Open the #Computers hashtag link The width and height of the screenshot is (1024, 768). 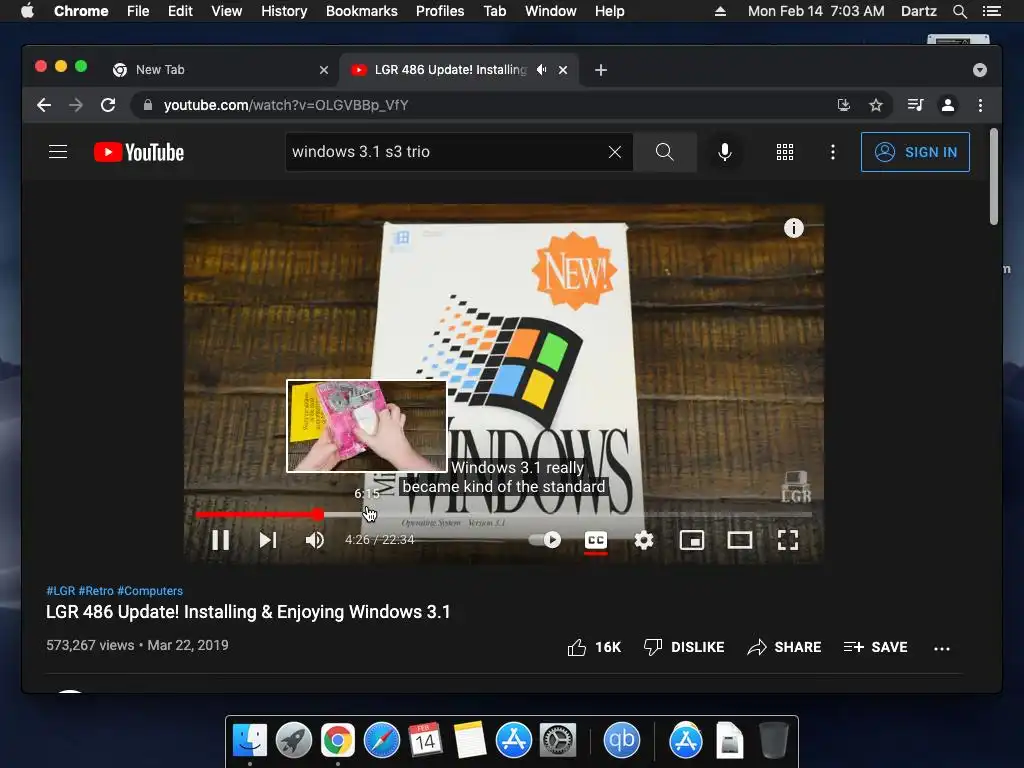(150, 591)
